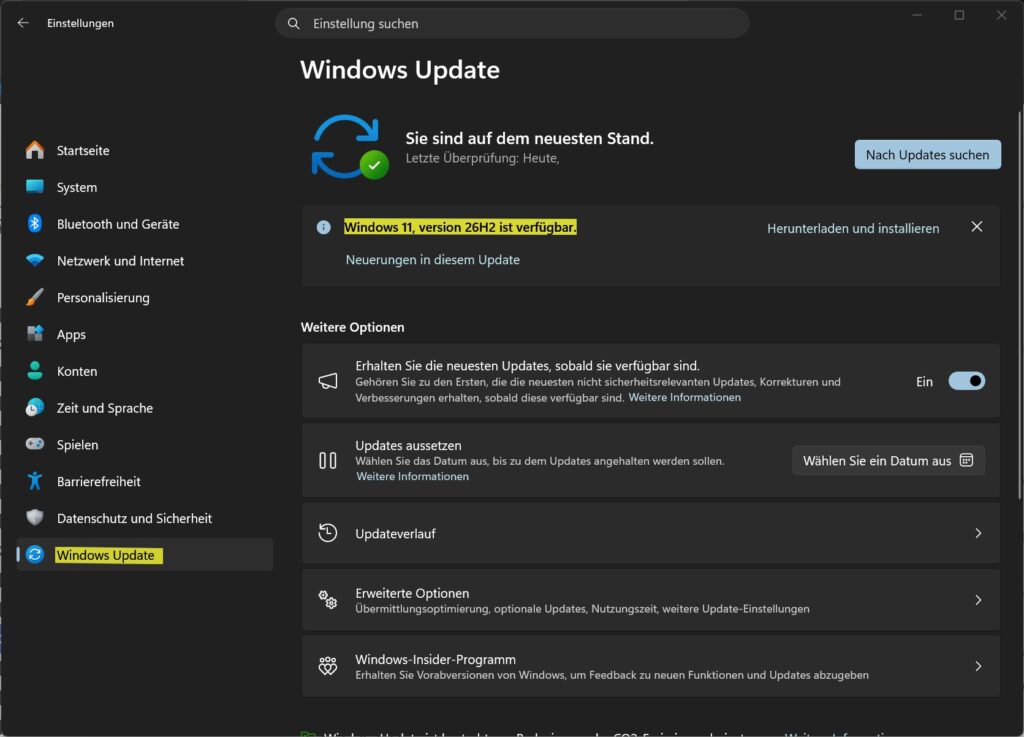The height and width of the screenshot is (737, 1024).
Task: Click inside Einstellung suchen search field
Action: [x=512, y=24]
